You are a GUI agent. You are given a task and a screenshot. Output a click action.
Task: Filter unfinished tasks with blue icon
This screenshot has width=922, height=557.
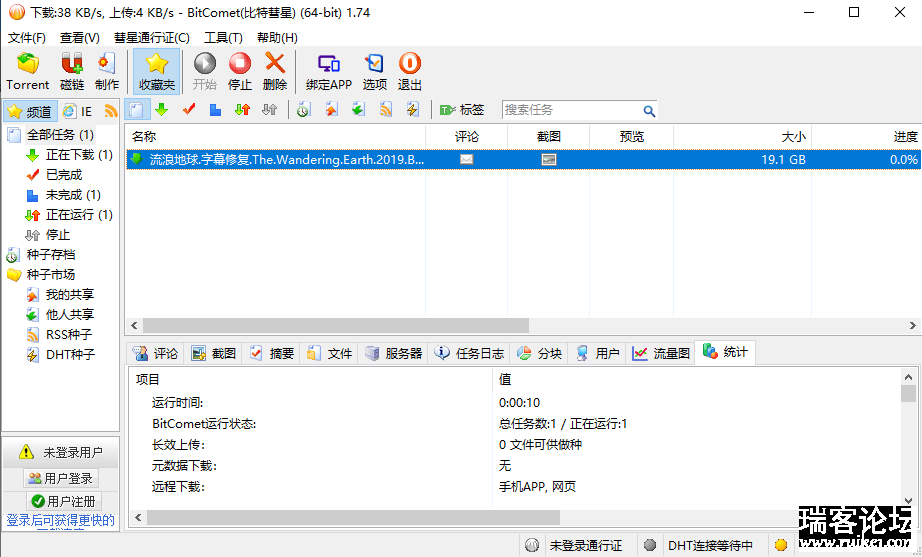coord(215,109)
